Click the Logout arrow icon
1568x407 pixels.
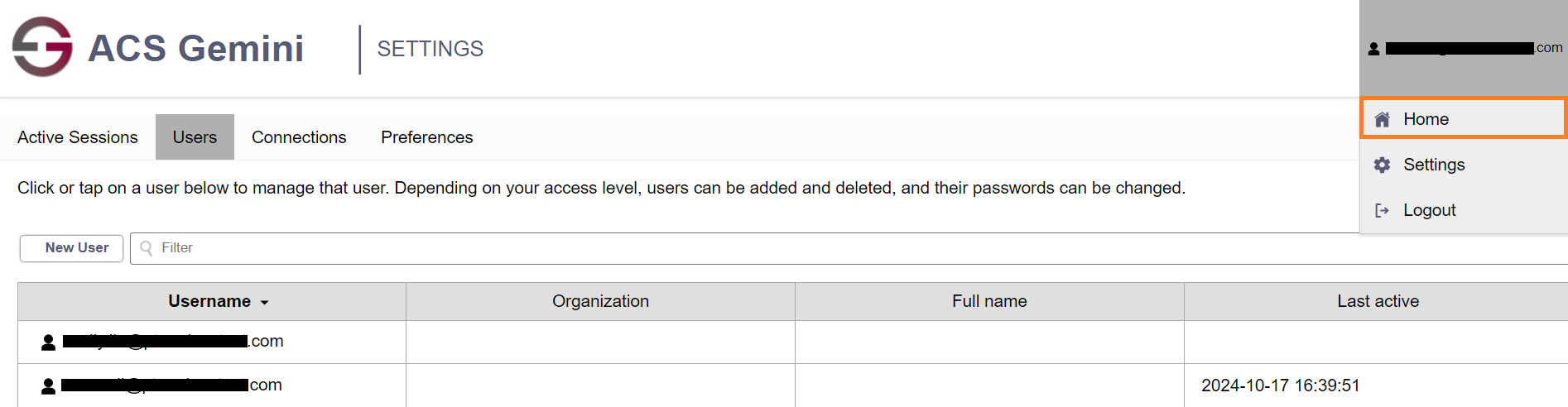click(x=1382, y=210)
